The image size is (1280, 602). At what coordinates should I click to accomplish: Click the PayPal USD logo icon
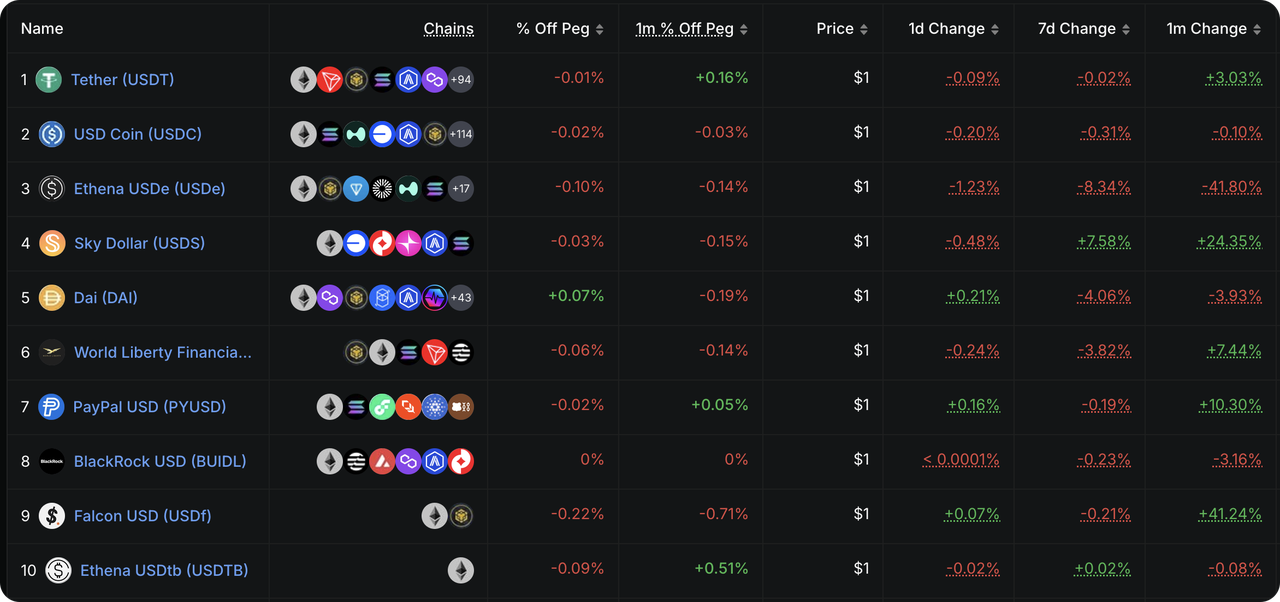click(x=51, y=407)
